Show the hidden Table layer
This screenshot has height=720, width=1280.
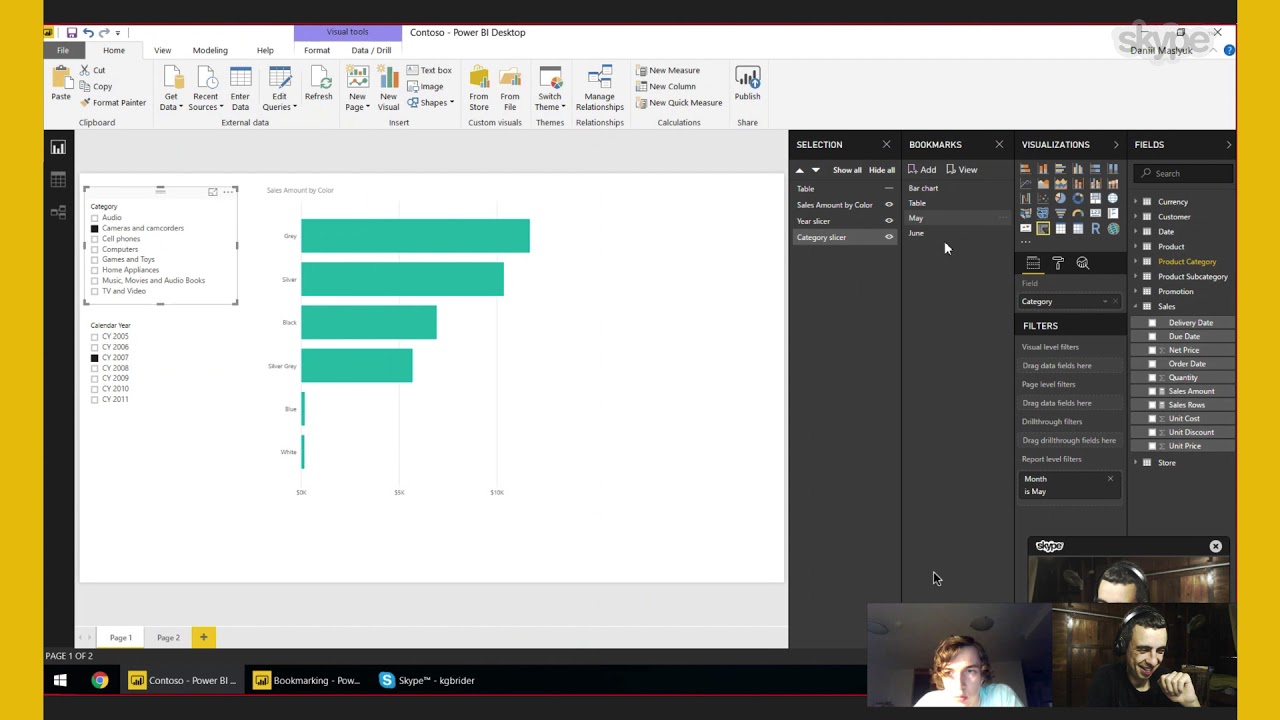[889, 189]
